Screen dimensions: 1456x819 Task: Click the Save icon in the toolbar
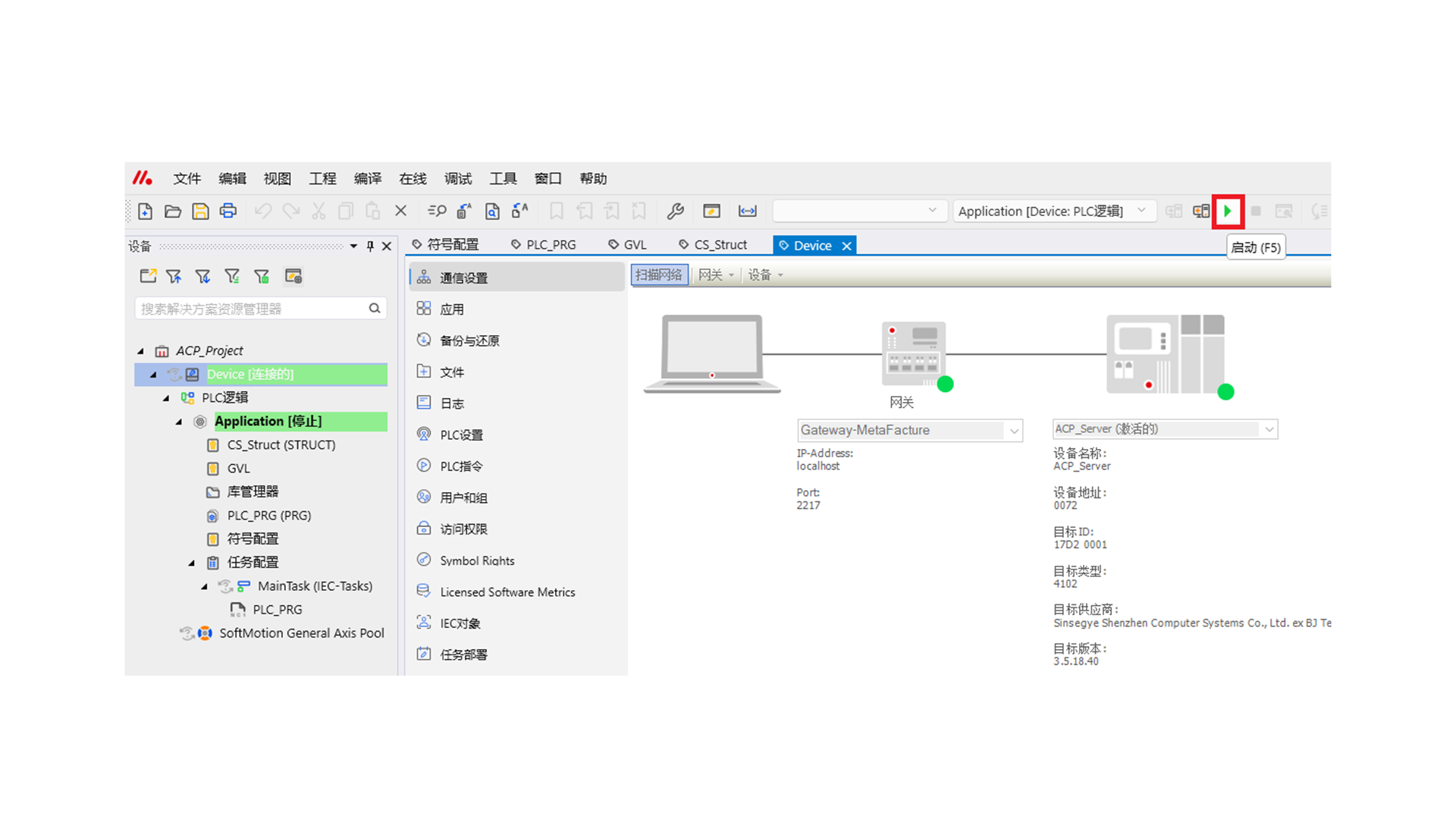pos(200,212)
